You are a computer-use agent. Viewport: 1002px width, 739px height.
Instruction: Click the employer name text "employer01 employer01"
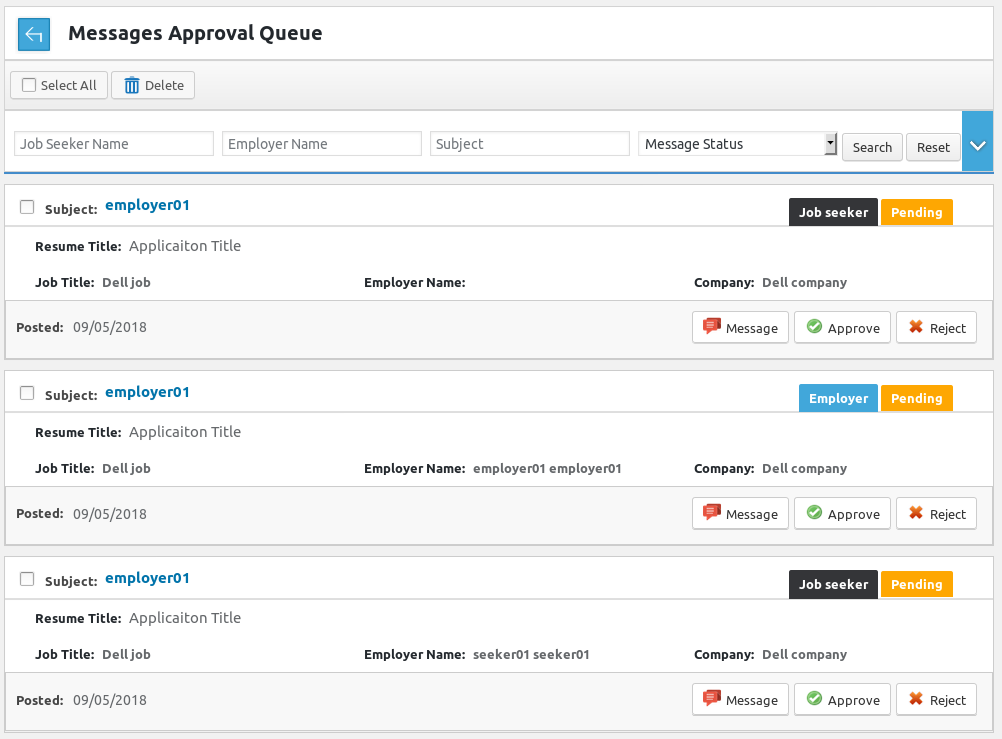point(547,469)
